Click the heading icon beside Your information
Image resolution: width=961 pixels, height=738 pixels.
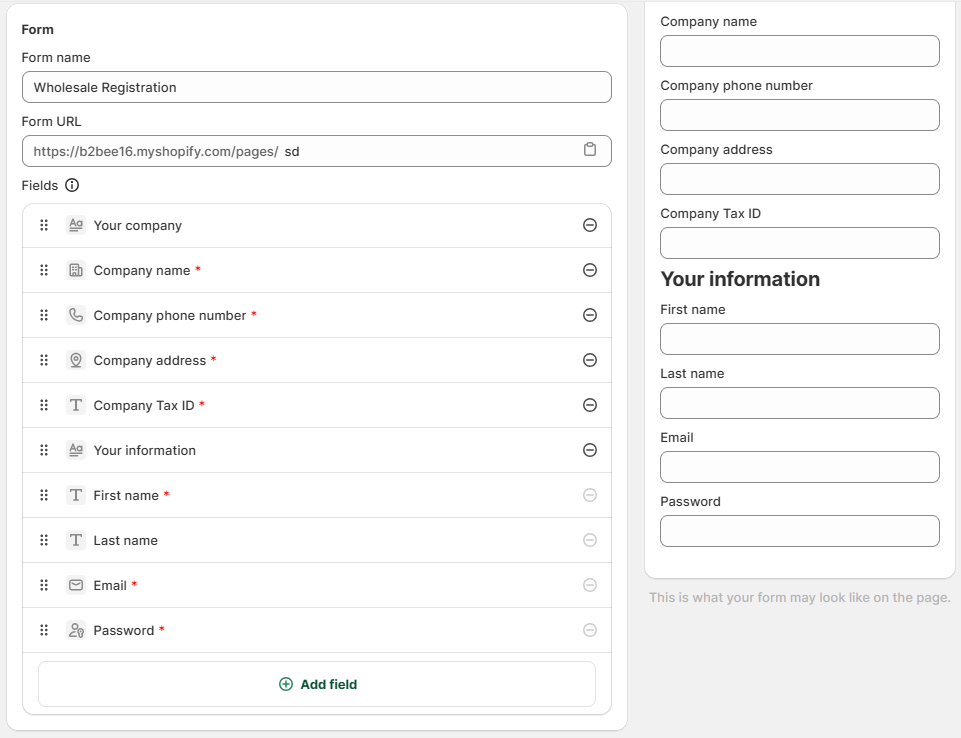point(76,450)
